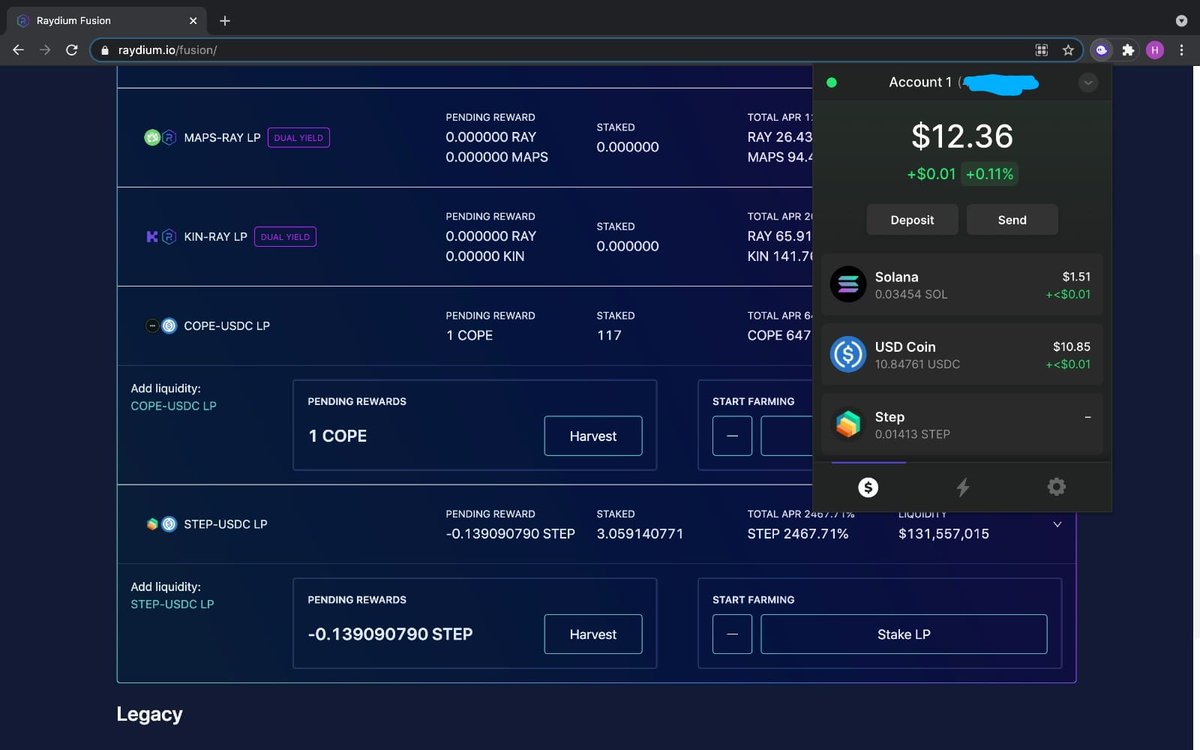Click the 0.03454 SOL amount
The image size is (1200, 750).
click(x=911, y=294)
